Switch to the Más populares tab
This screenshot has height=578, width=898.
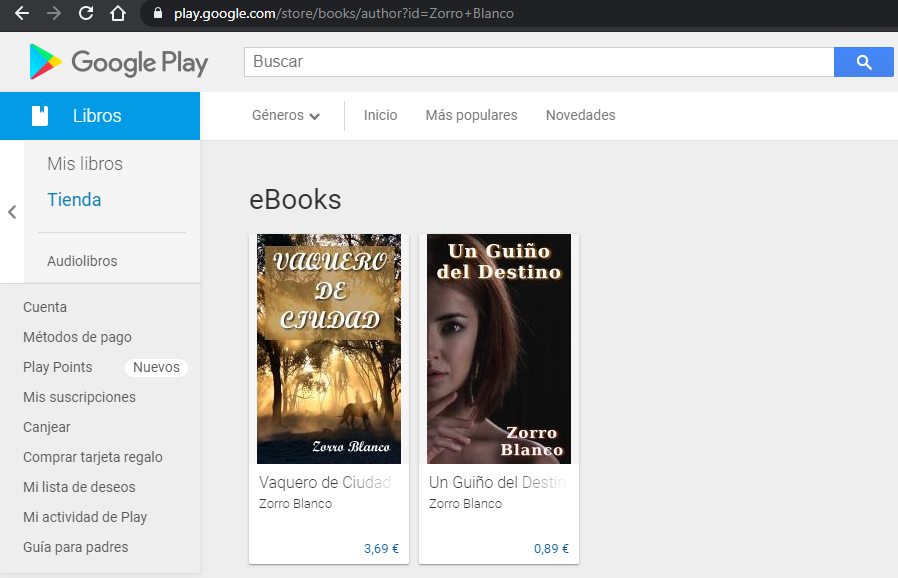pos(471,115)
